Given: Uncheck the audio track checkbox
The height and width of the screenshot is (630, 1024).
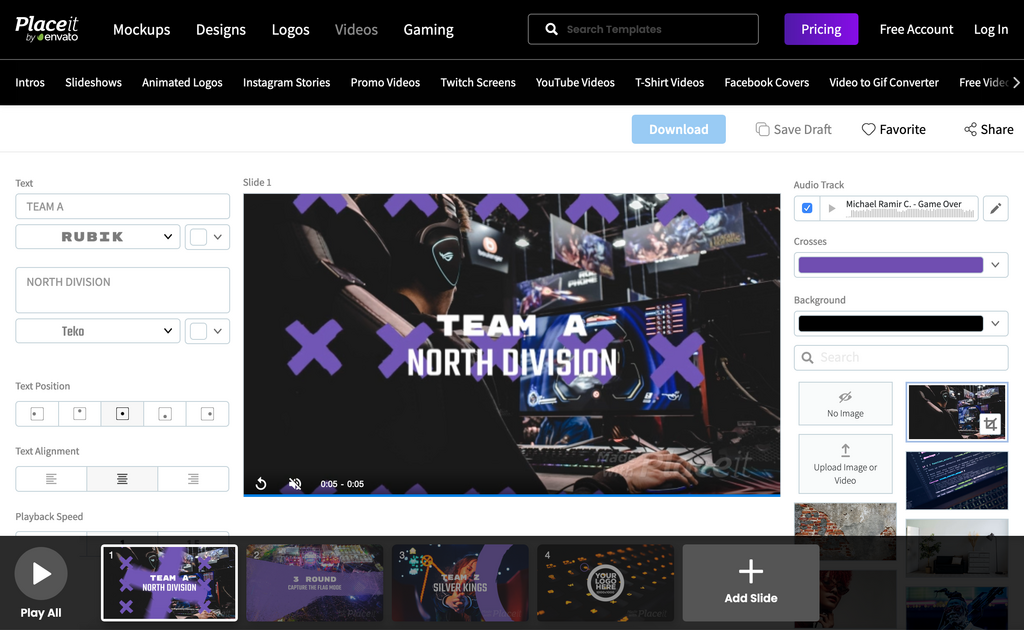Looking at the screenshot, I should pyautogui.click(x=807, y=208).
